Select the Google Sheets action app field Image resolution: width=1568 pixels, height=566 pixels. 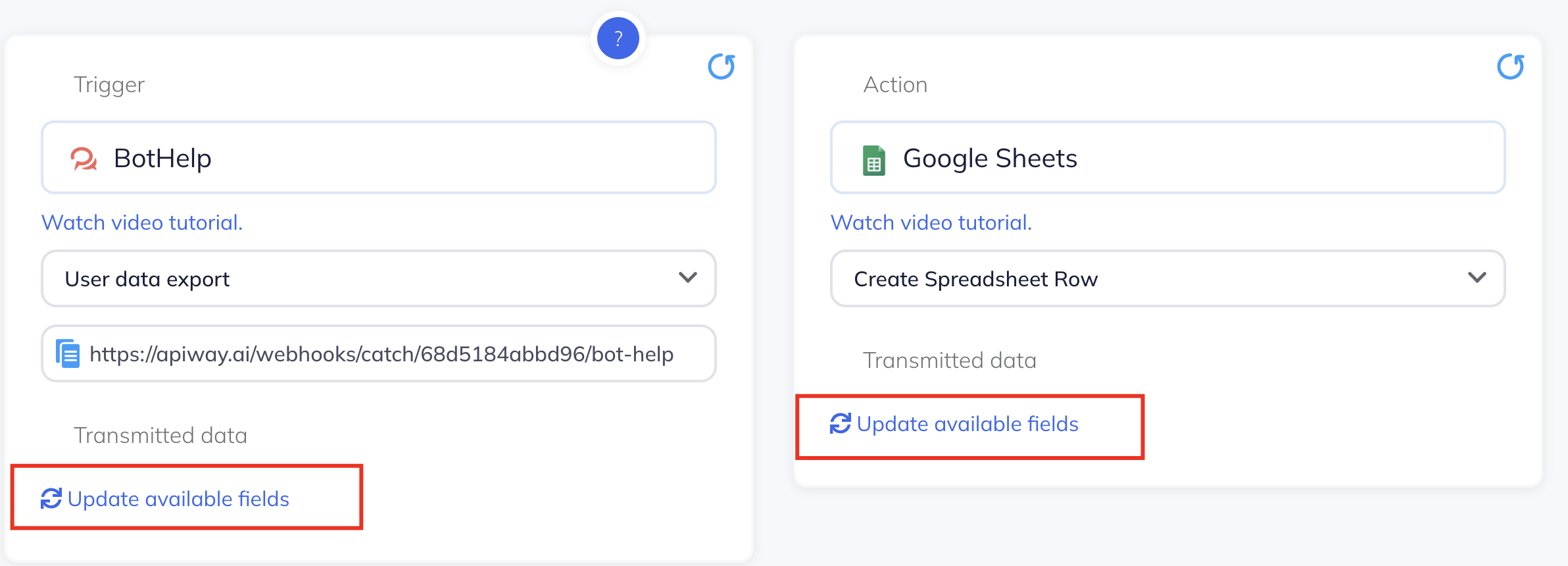point(1167,158)
